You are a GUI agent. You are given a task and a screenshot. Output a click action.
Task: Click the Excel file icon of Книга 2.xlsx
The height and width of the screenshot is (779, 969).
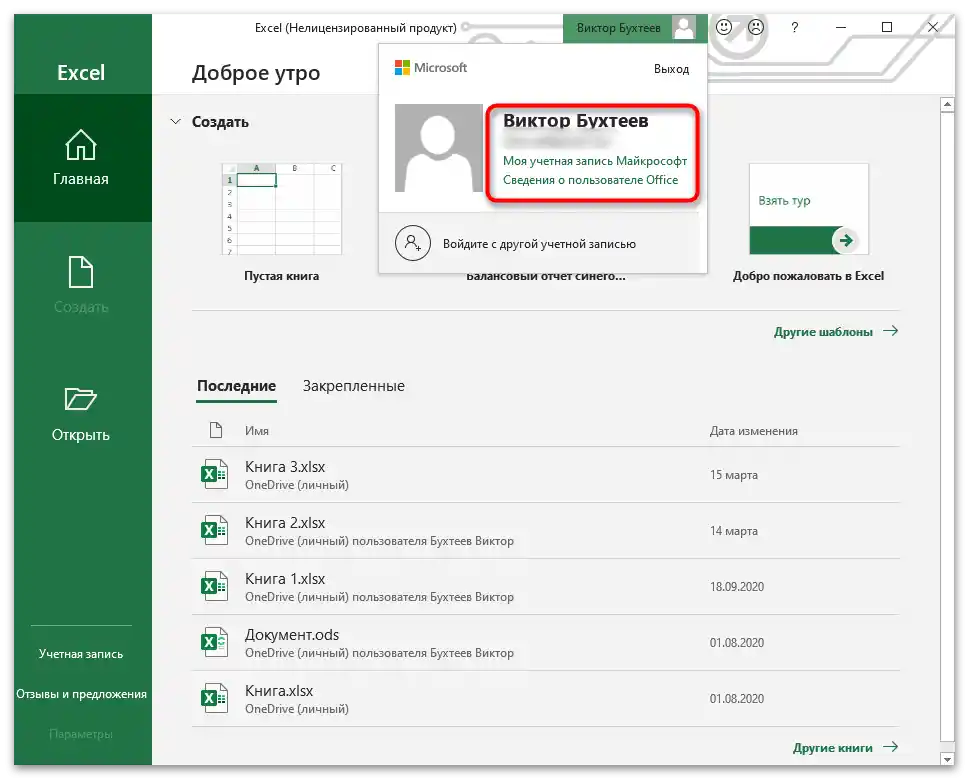tap(214, 531)
